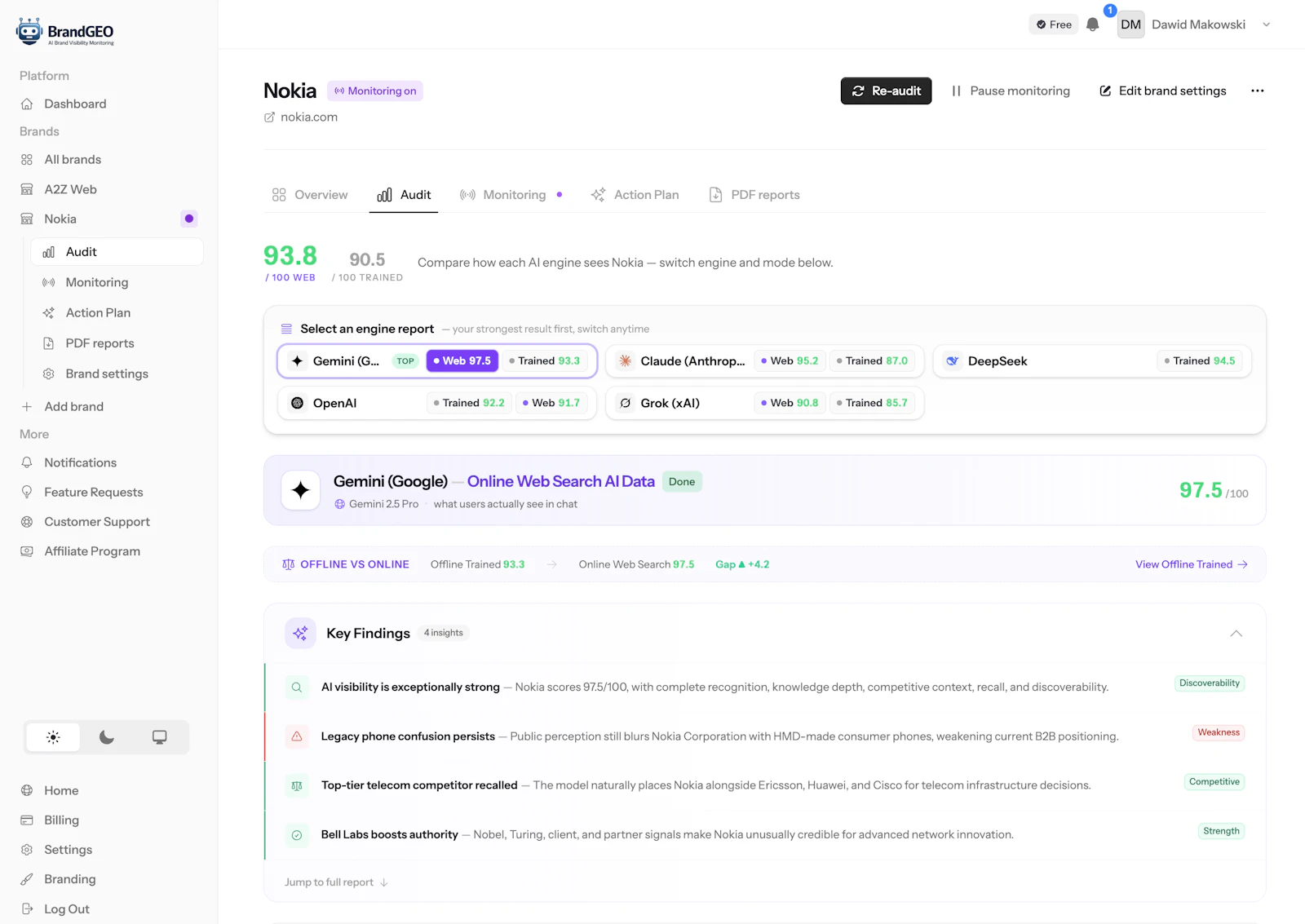Select the Grok Web 90.8 mode
This screenshot has width=1305, height=924.
(x=790, y=403)
